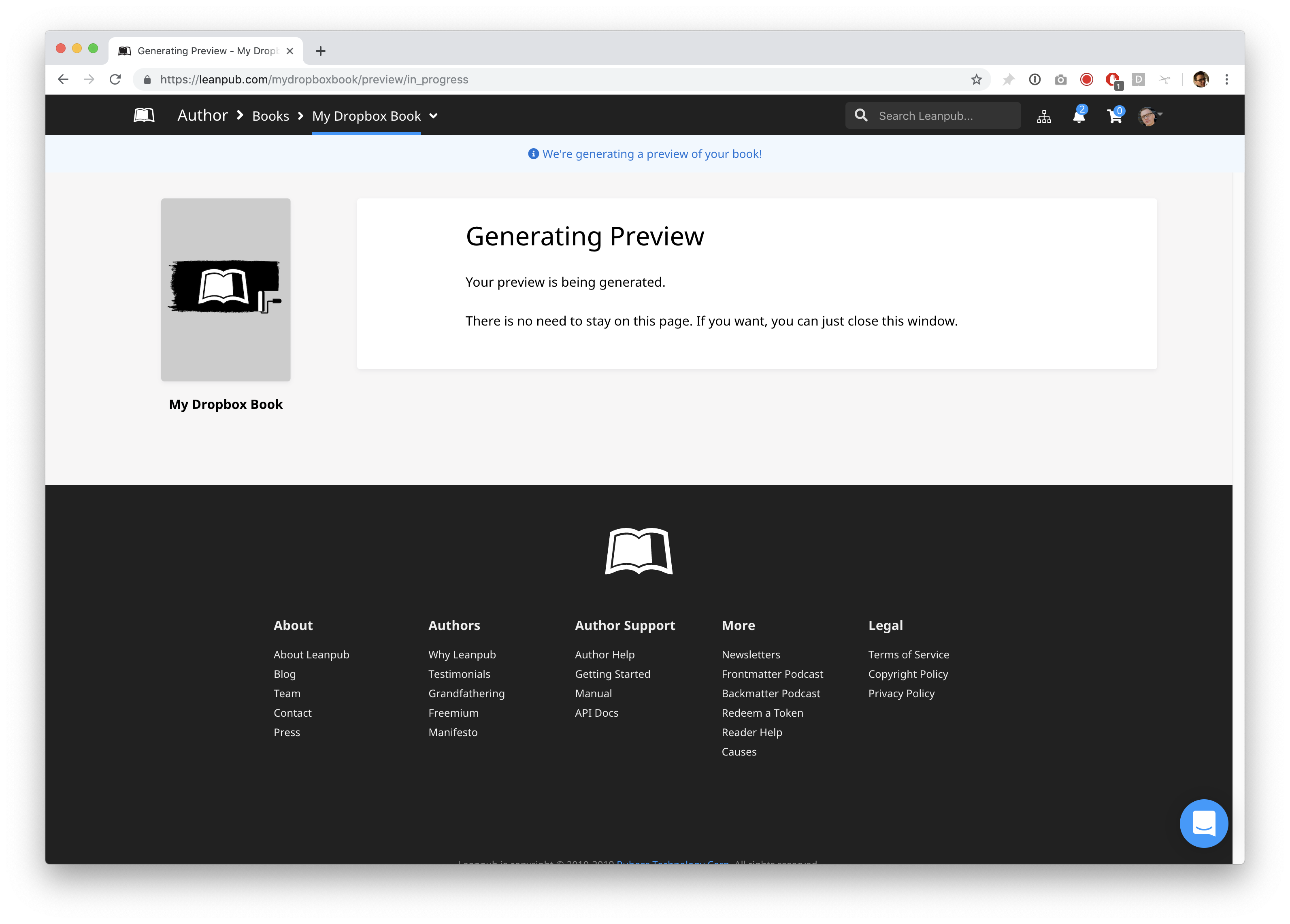1290x924 pixels.
Task: Open the Author Help footer link
Action: click(x=605, y=654)
